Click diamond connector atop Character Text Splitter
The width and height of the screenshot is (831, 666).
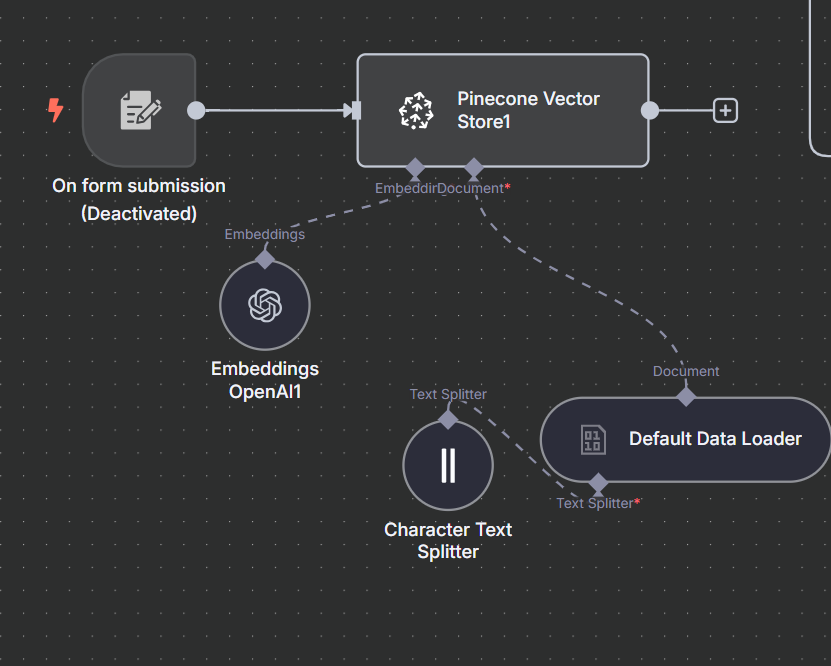click(x=448, y=420)
